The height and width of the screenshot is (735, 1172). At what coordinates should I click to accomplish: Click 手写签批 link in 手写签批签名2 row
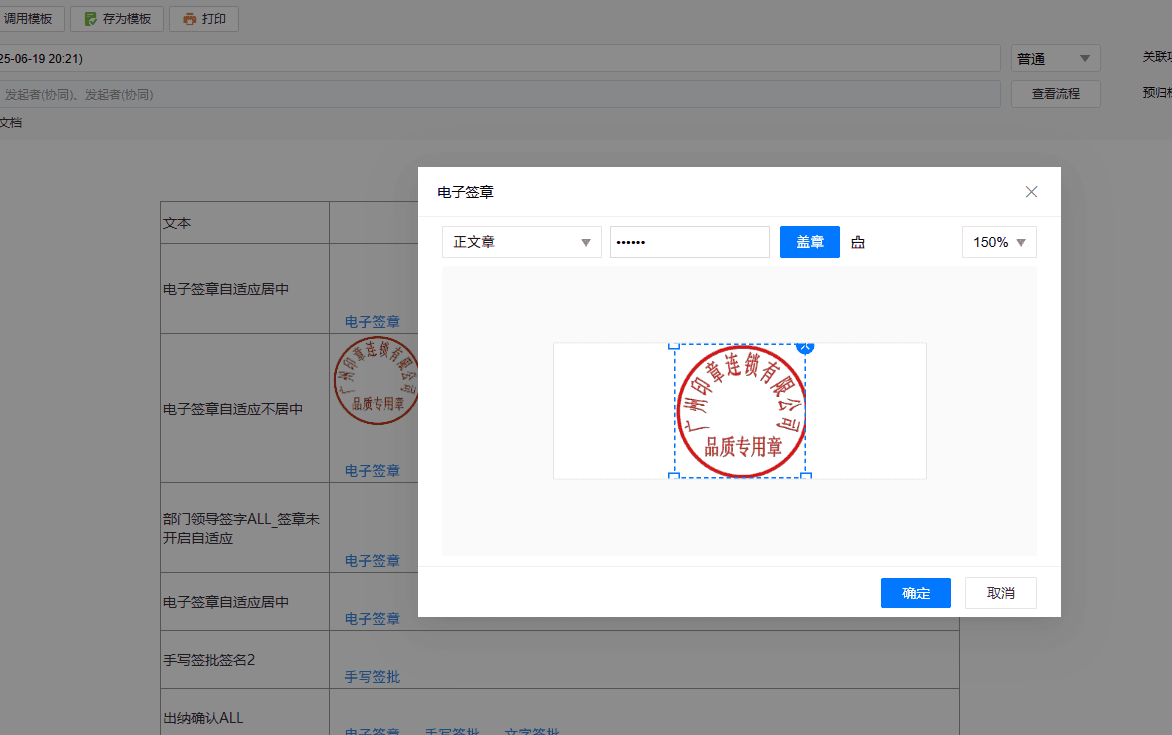point(372,677)
